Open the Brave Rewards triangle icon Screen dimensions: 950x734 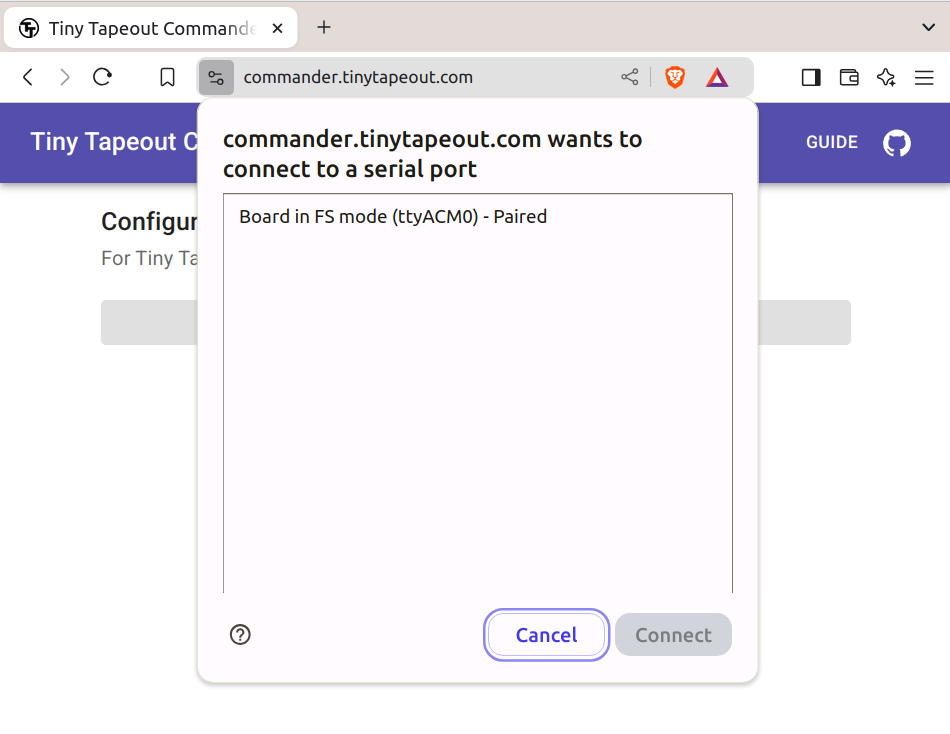(717, 77)
